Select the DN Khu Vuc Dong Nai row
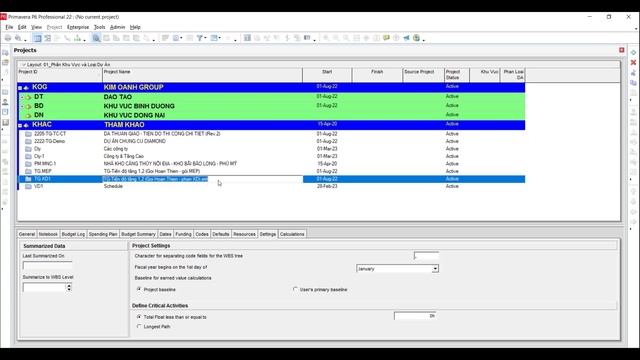This screenshot has height=360, width=640. (x=272, y=116)
